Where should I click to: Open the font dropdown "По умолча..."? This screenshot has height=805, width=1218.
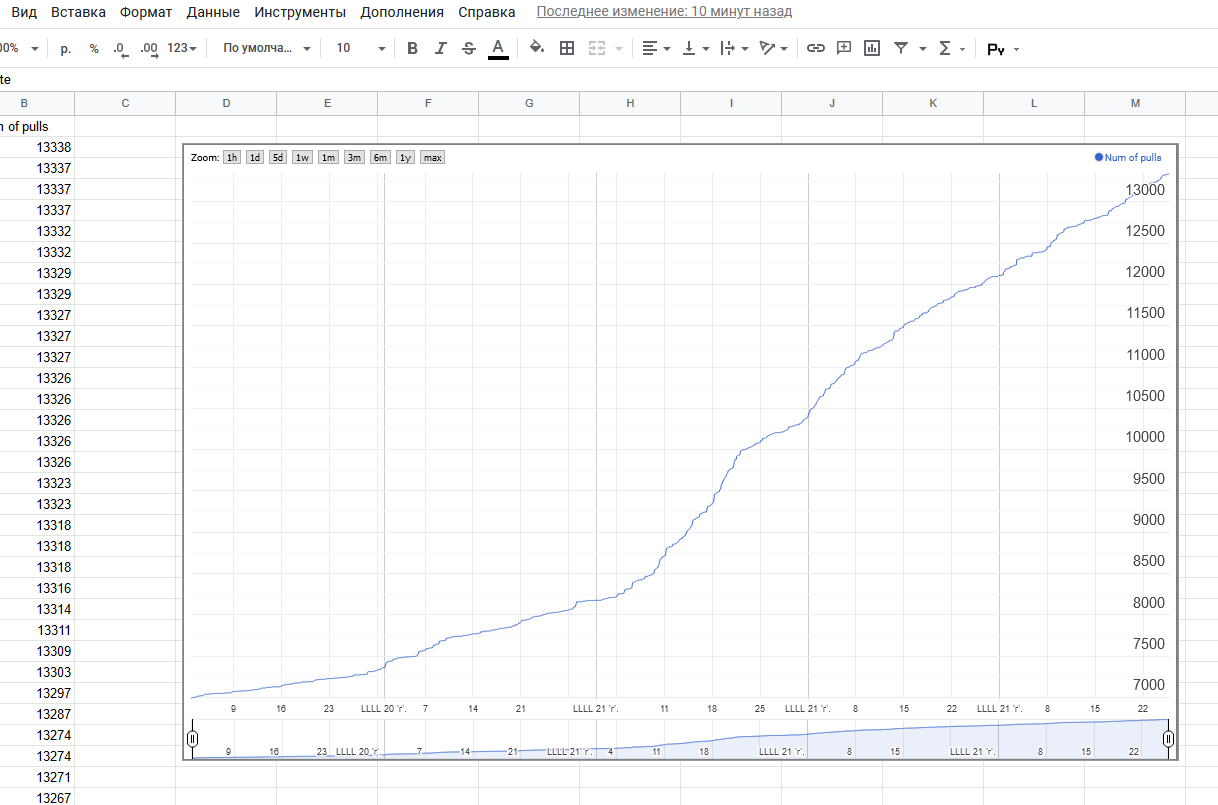(x=267, y=48)
